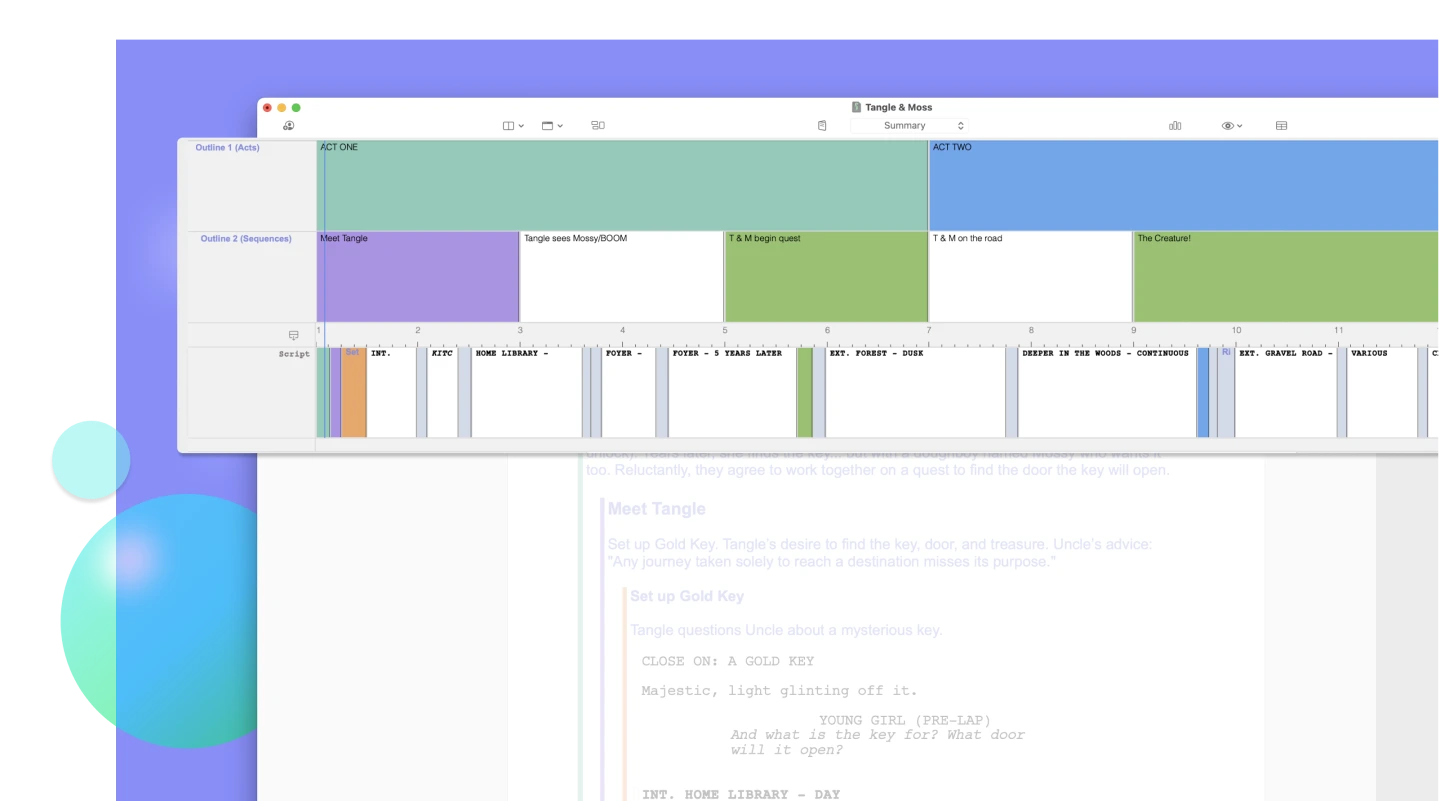This screenshot has width=1439, height=801.
Task: Click the comment icon beside timeline ruler
Action: (293, 336)
